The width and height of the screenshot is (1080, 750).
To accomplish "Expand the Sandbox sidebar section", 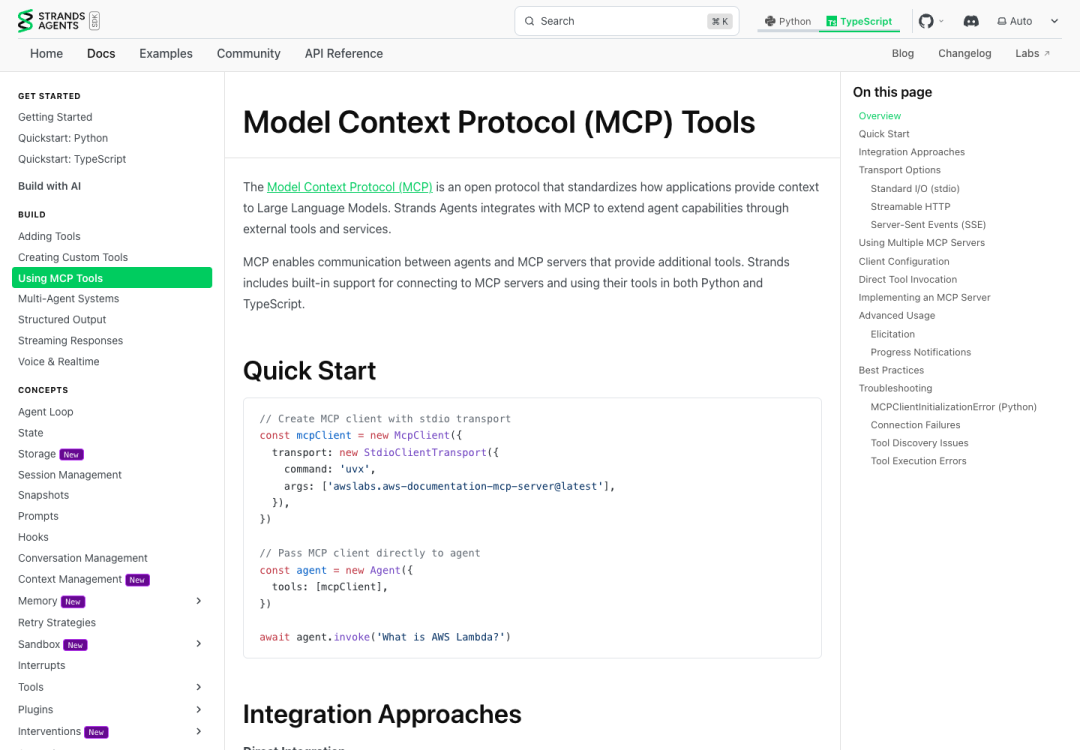I will point(198,644).
